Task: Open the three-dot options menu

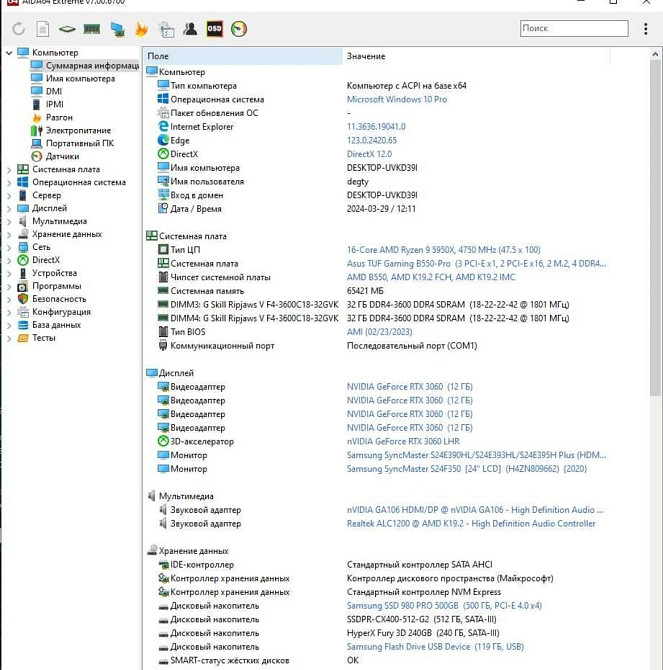Action: [x=645, y=30]
